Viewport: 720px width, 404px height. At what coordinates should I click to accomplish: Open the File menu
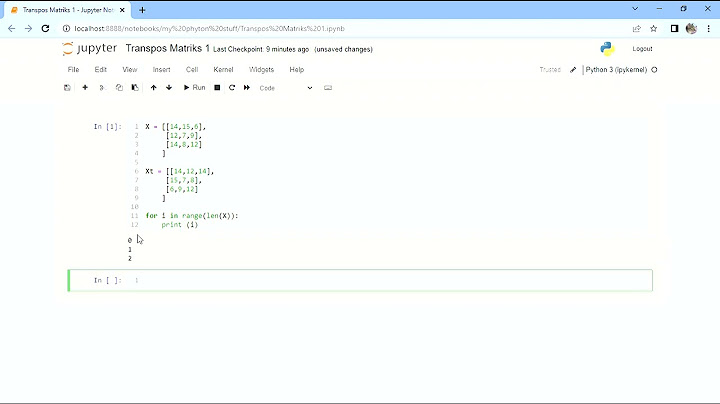pyautogui.click(x=73, y=70)
